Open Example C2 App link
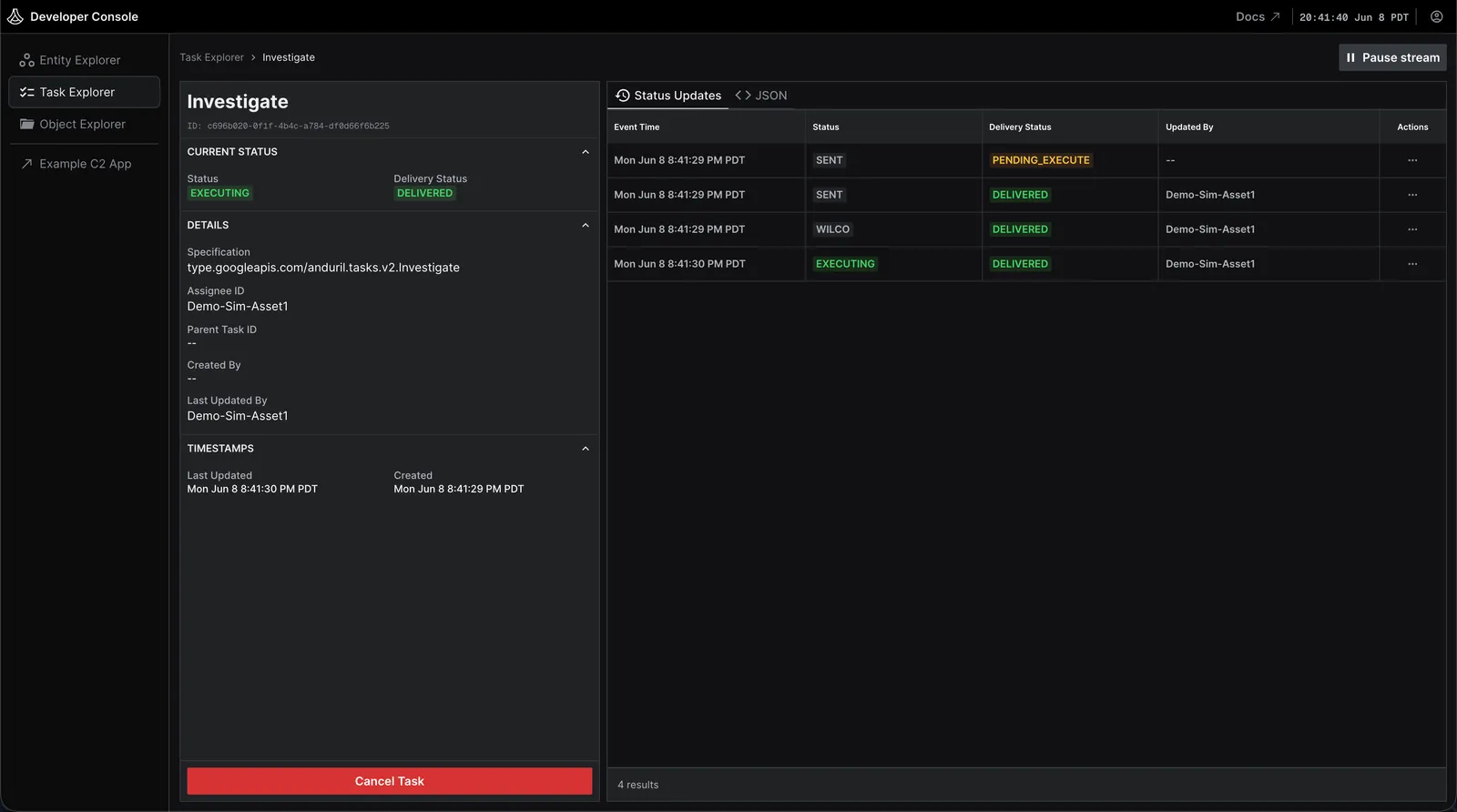 point(84,164)
